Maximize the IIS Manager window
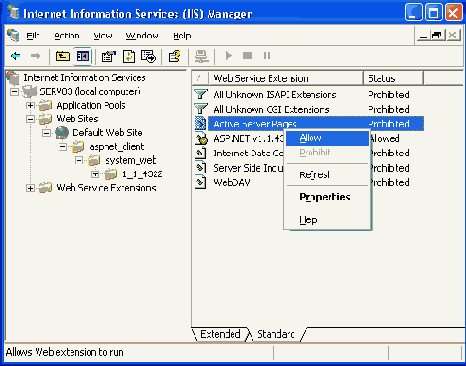Viewport: 466px width, 366px height. coord(433,13)
